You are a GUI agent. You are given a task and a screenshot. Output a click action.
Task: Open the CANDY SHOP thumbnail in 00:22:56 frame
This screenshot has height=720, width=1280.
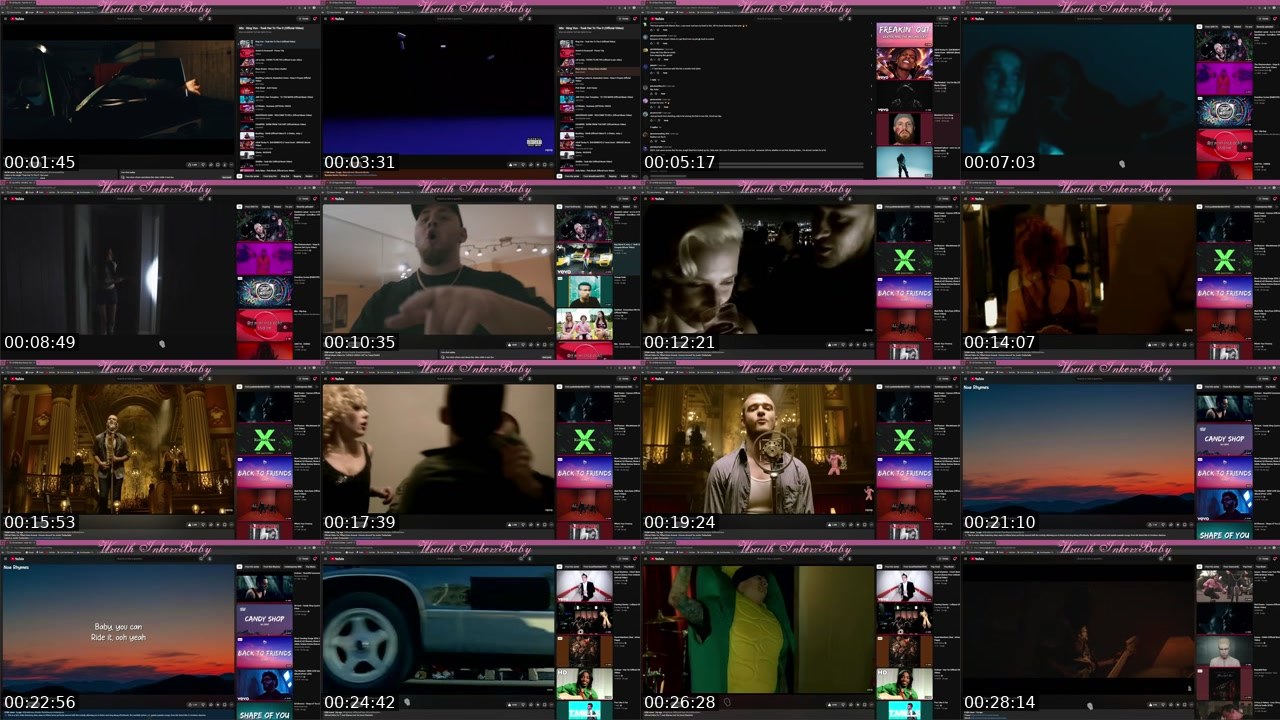(x=264, y=621)
